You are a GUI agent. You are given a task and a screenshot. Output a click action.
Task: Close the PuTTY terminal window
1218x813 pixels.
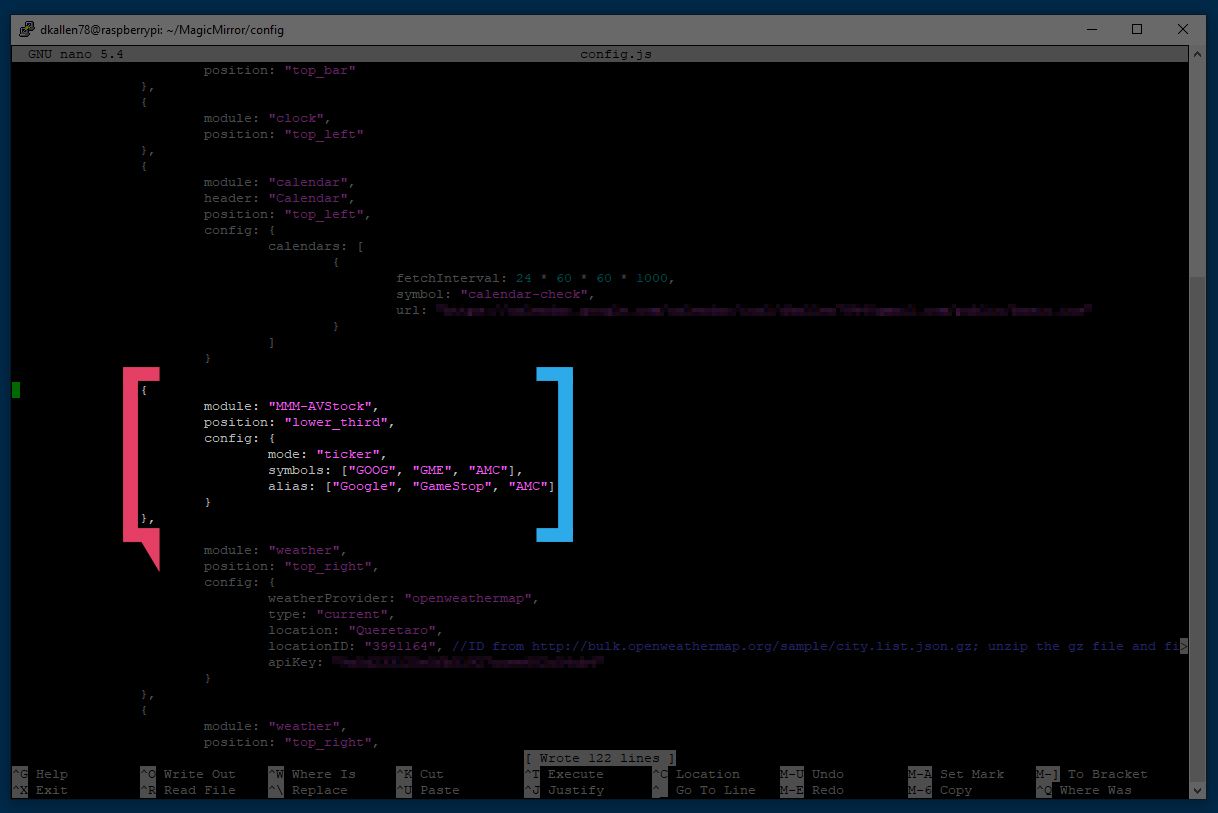pyautogui.click(x=1183, y=30)
